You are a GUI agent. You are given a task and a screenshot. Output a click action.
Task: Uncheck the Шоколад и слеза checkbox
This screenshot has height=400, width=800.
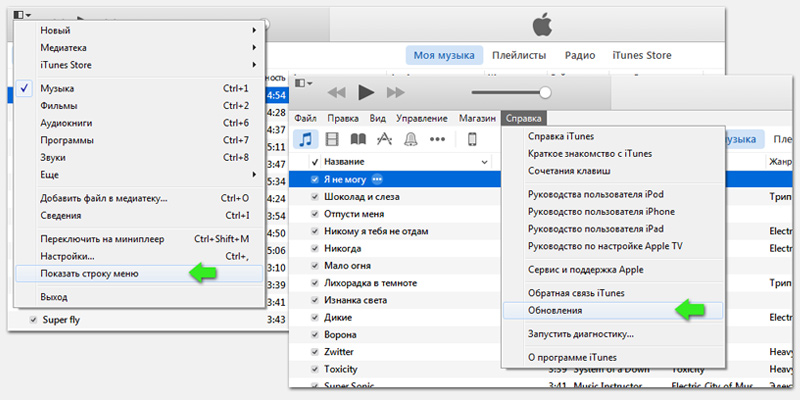click(x=315, y=197)
